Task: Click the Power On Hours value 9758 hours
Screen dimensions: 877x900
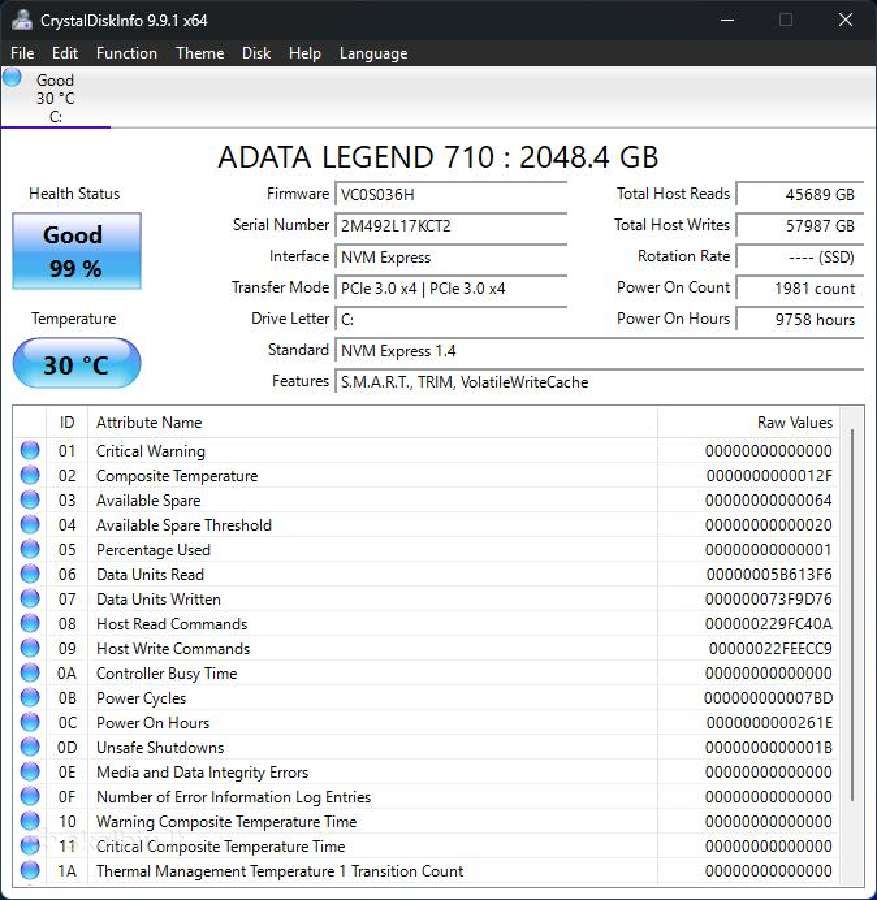Action: (800, 319)
